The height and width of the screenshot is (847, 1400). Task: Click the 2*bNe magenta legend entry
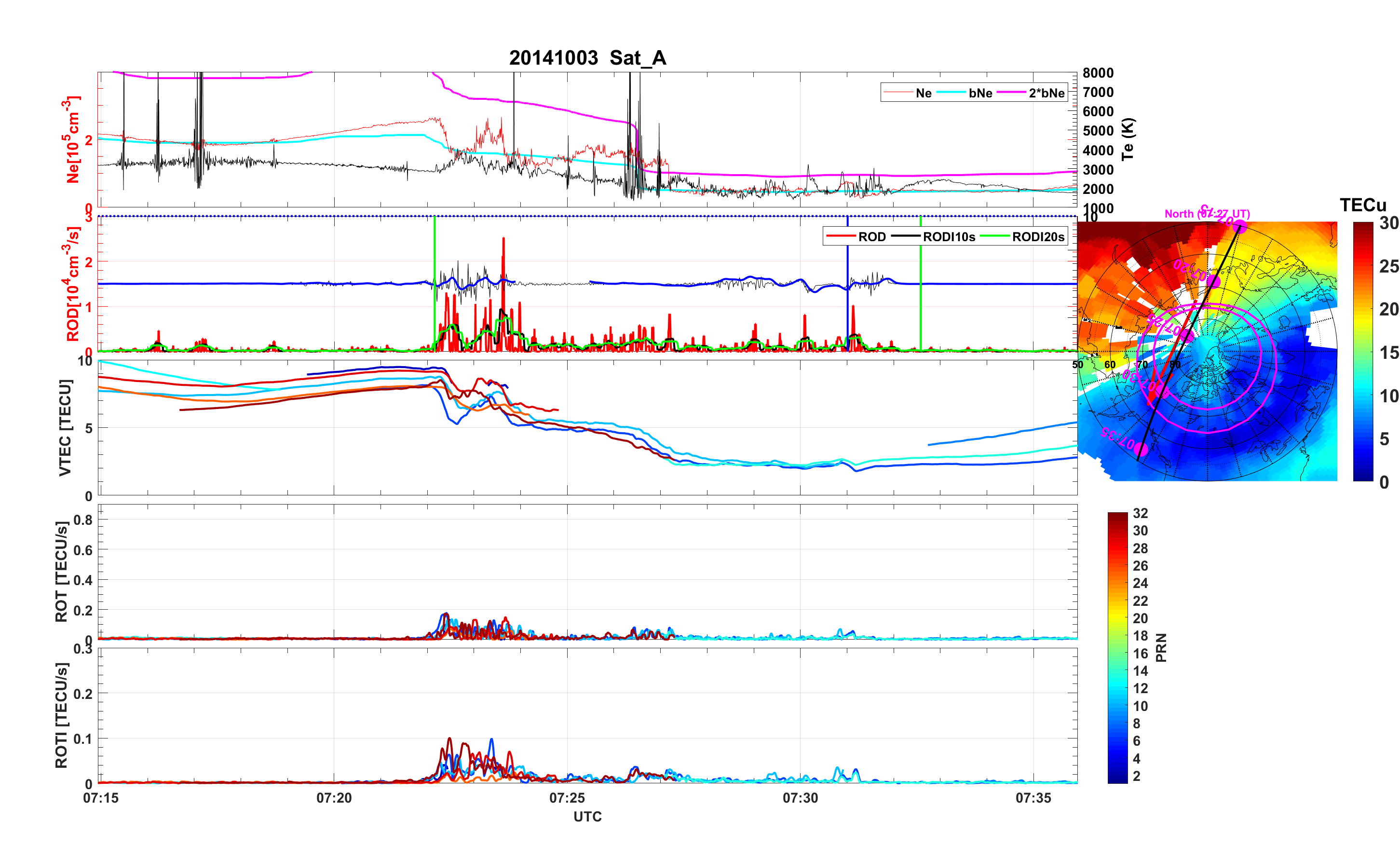point(1046,93)
